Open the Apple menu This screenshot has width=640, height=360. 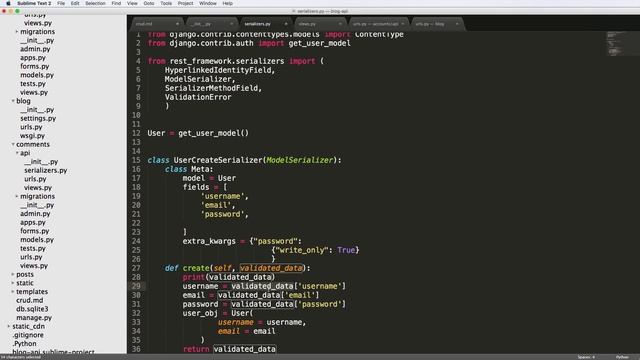coord(8,3)
